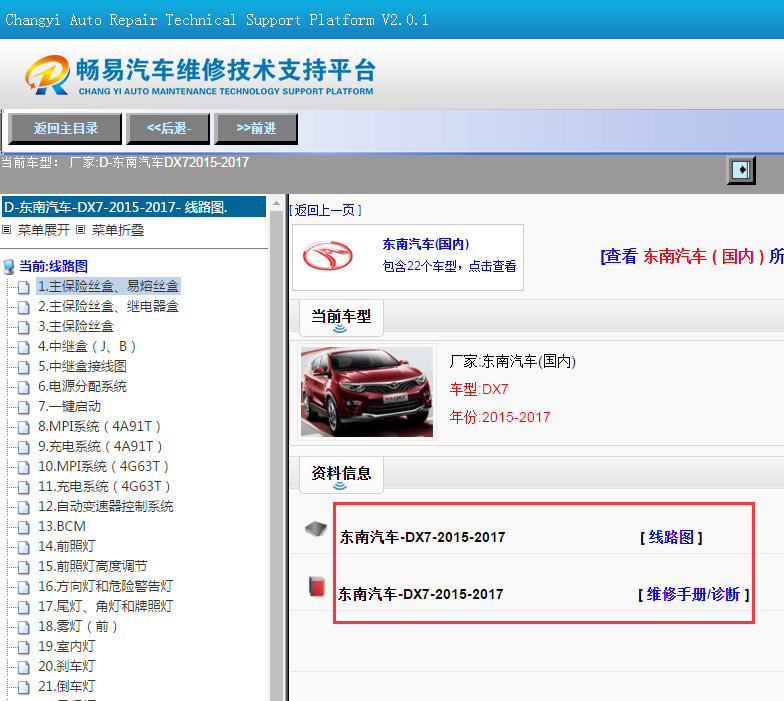
Task: Click page icon of 7.一键启动
Action: 24,407
